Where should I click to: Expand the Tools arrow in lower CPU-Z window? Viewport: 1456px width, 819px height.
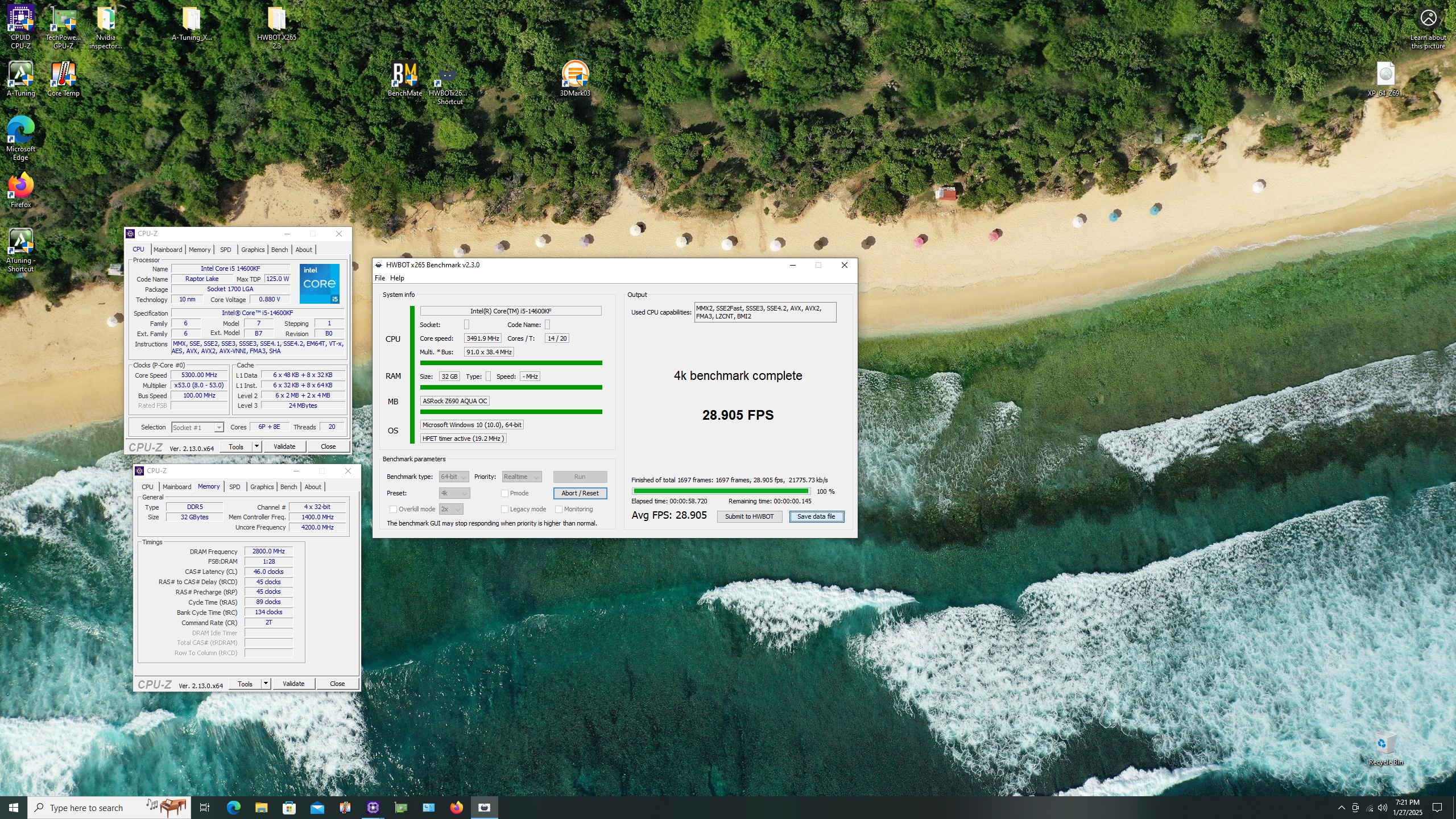point(266,684)
